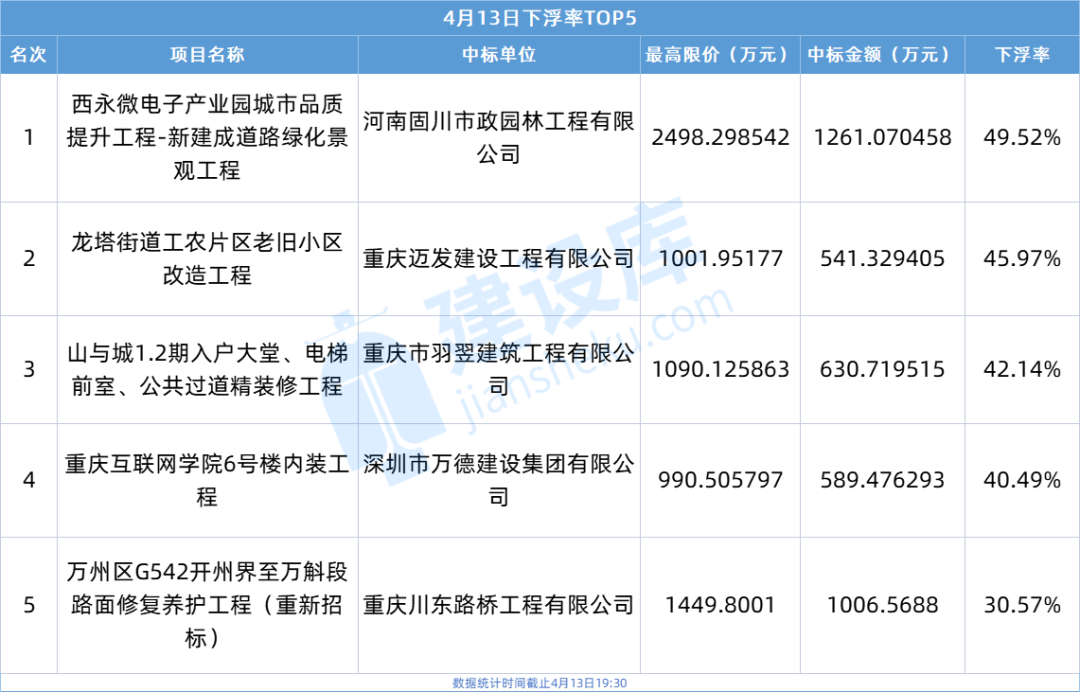Select the 2498.298542 maximum price cell
1080x692 pixels.
719,137
